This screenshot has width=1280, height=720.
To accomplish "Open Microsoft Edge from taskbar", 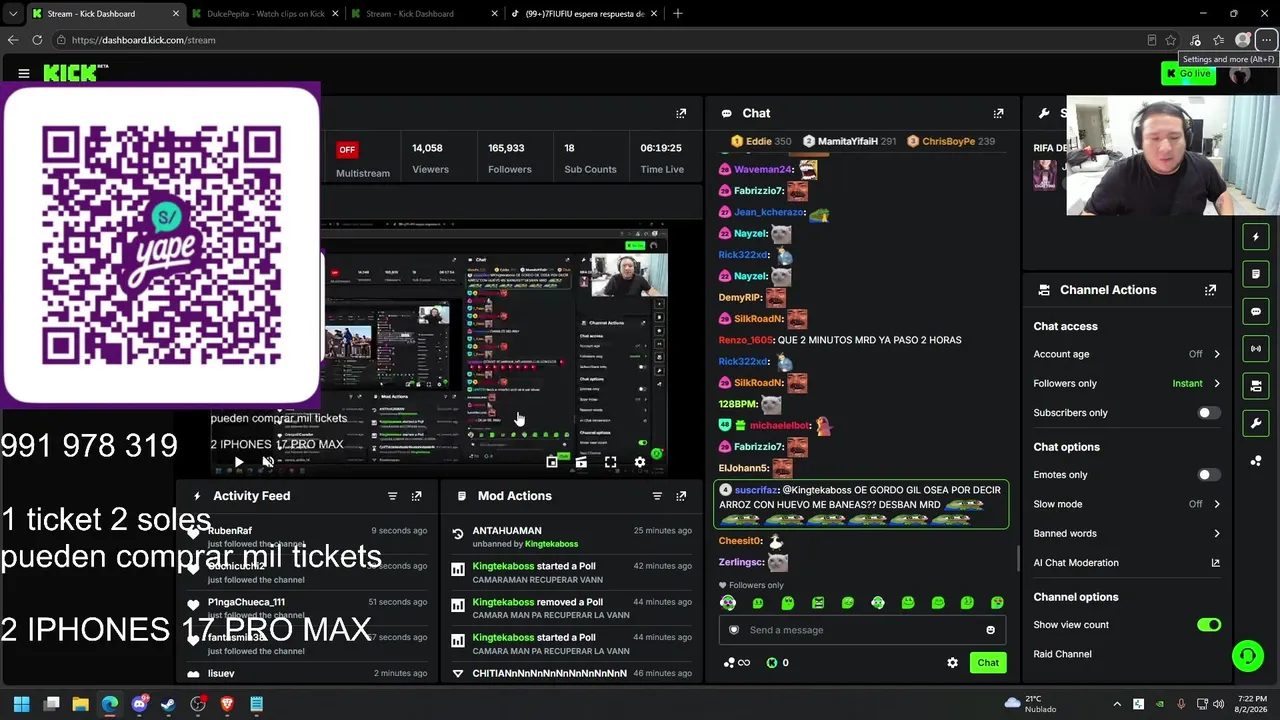I will click(x=109, y=704).
